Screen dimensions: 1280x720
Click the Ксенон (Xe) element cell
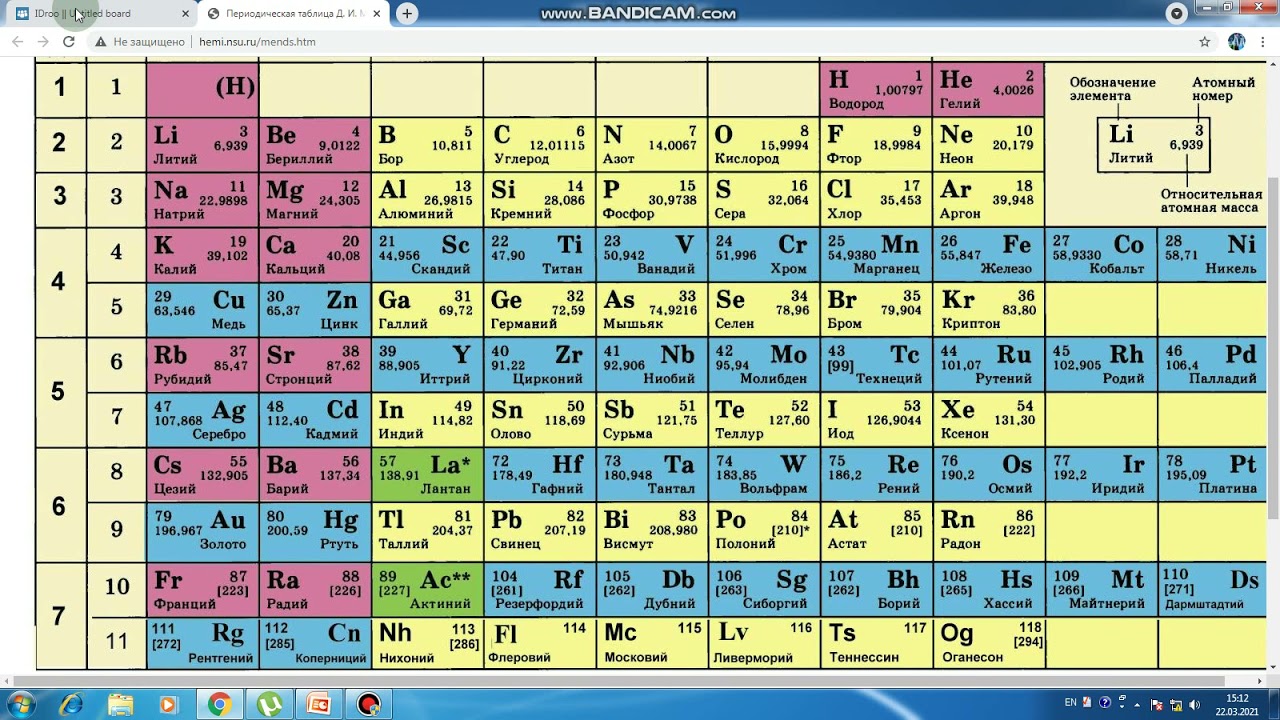[x=988, y=420]
